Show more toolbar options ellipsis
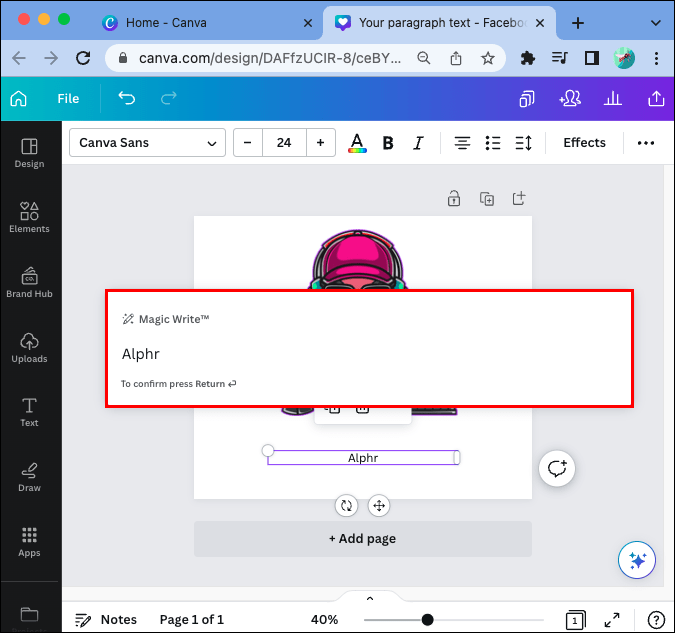 [x=646, y=143]
